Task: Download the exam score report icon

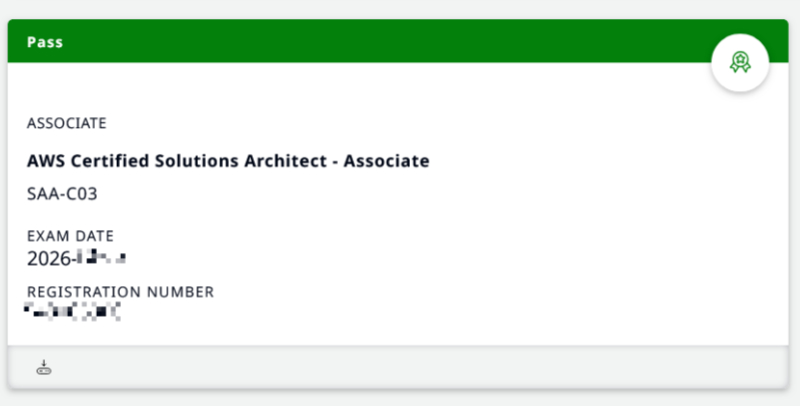Action: [44, 367]
